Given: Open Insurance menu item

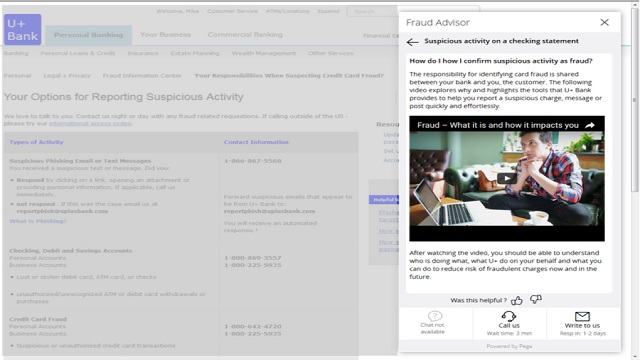Looking at the screenshot, I should point(143,53).
